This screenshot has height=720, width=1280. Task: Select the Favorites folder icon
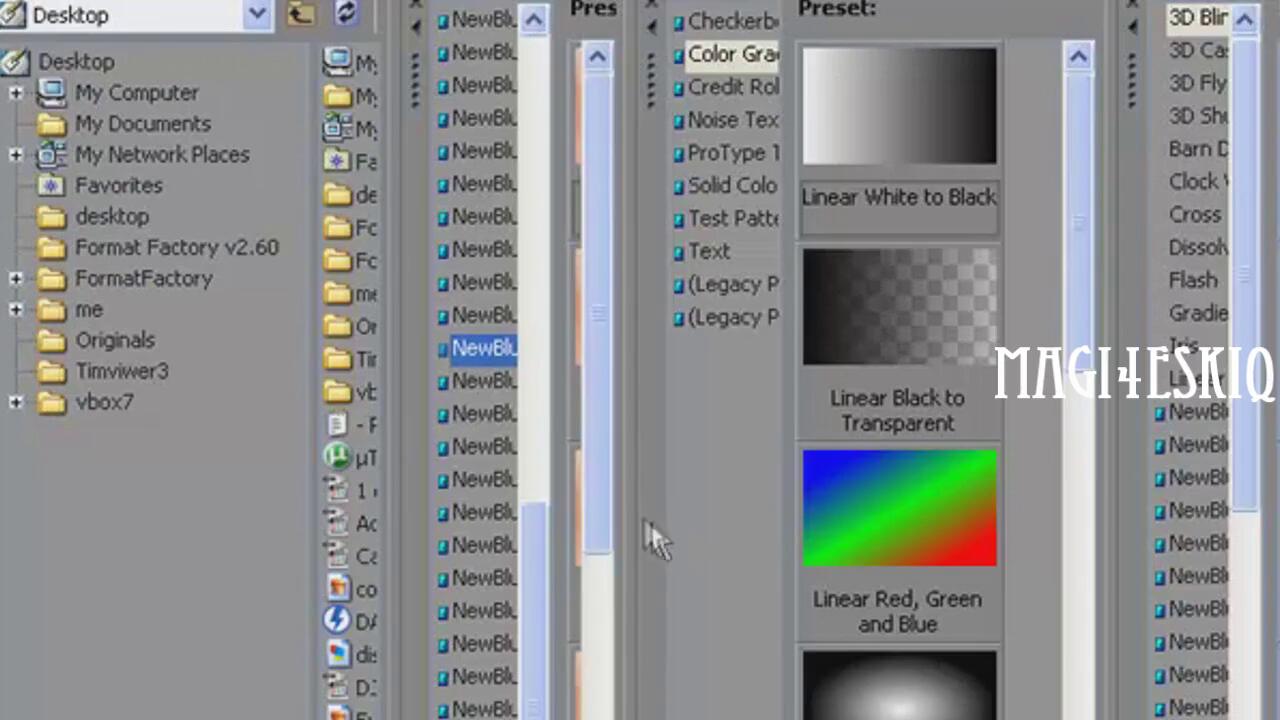click(x=50, y=186)
